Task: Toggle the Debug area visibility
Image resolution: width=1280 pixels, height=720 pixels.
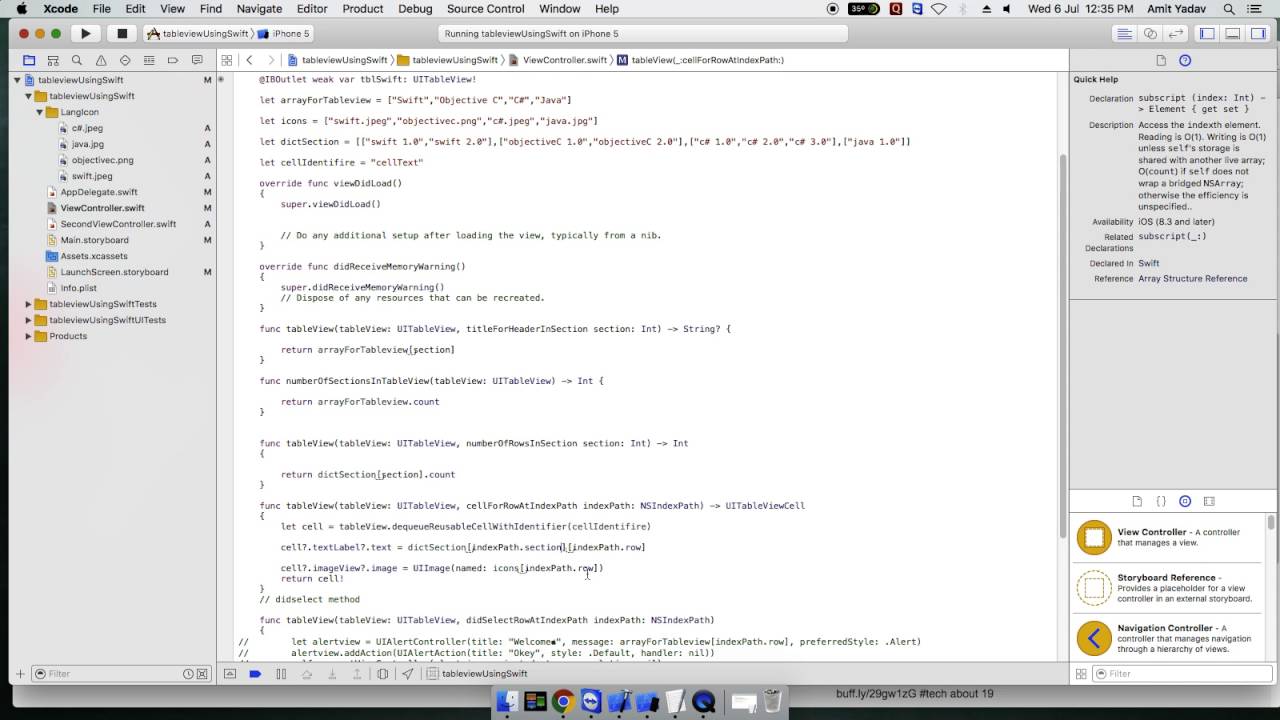Action: (x=1233, y=33)
